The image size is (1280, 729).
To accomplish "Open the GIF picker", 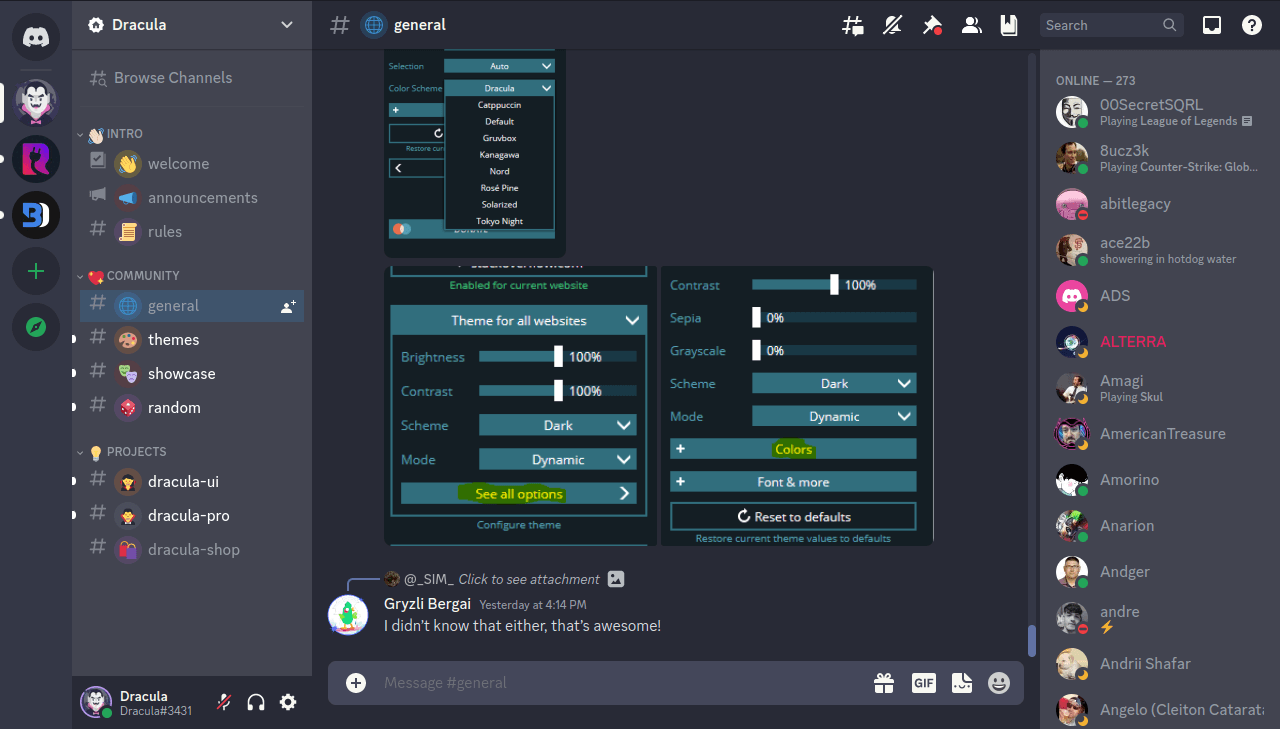I will (x=923, y=683).
